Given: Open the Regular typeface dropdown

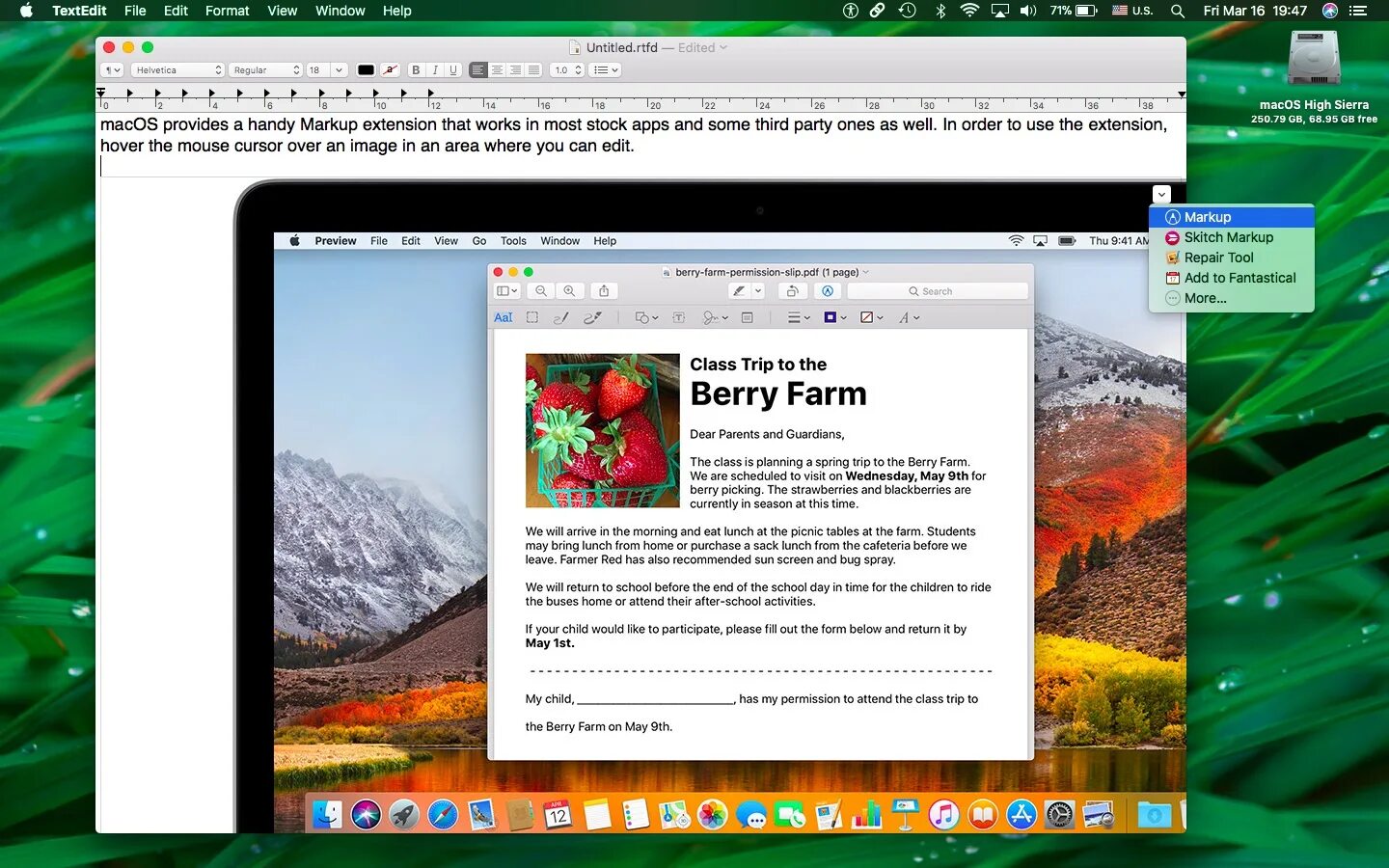Looking at the screenshot, I should pyautogui.click(x=265, y=70).
